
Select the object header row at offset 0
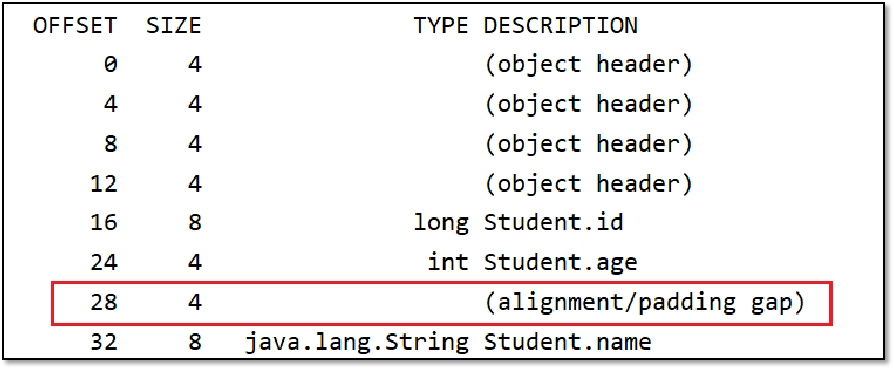point(399,64)
